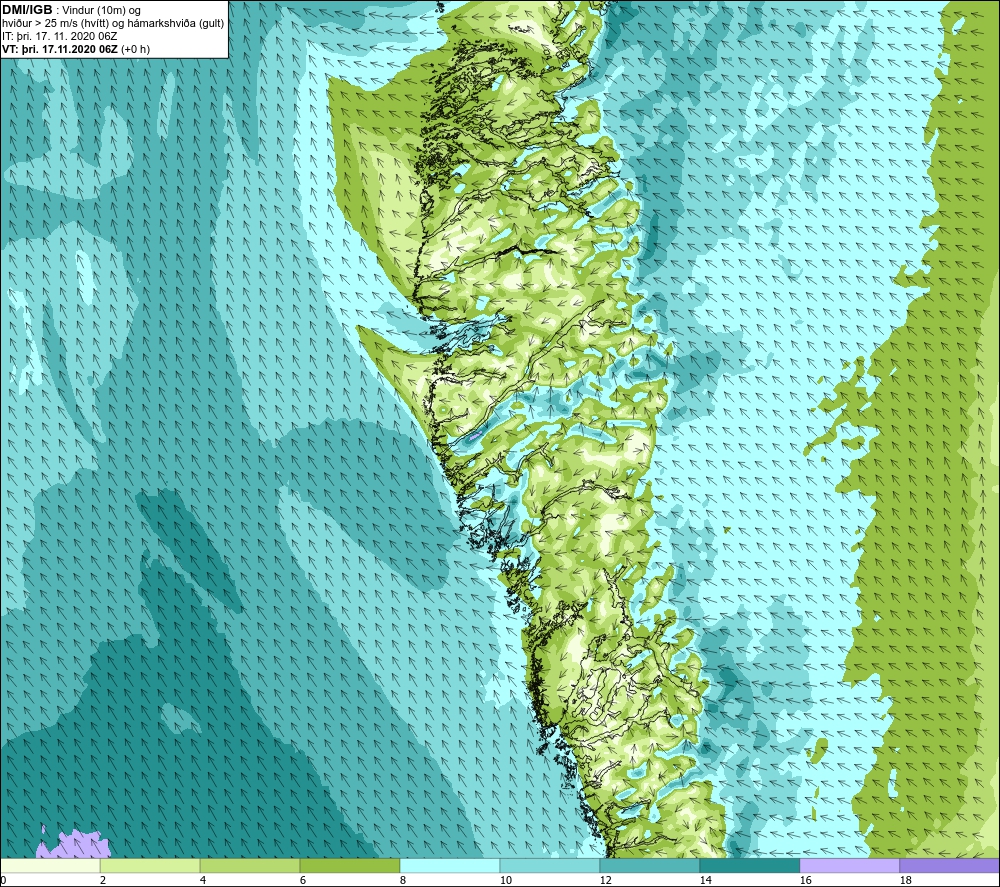The image size is (1000, 887).
Task: Click the legend value label '6'
Action: (x=303, y=880)
